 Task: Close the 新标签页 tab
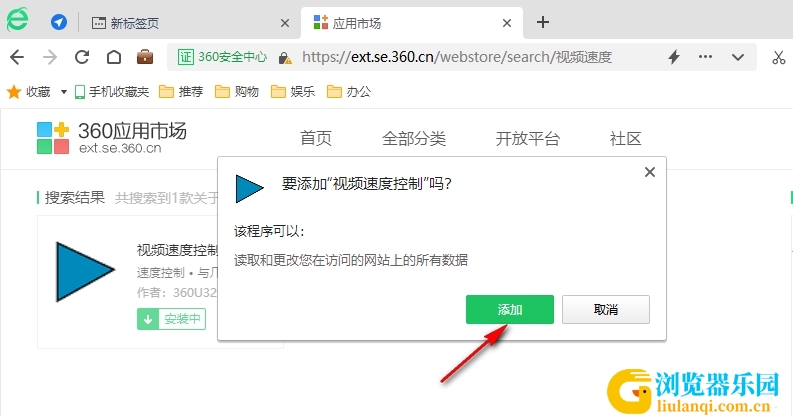285,23
